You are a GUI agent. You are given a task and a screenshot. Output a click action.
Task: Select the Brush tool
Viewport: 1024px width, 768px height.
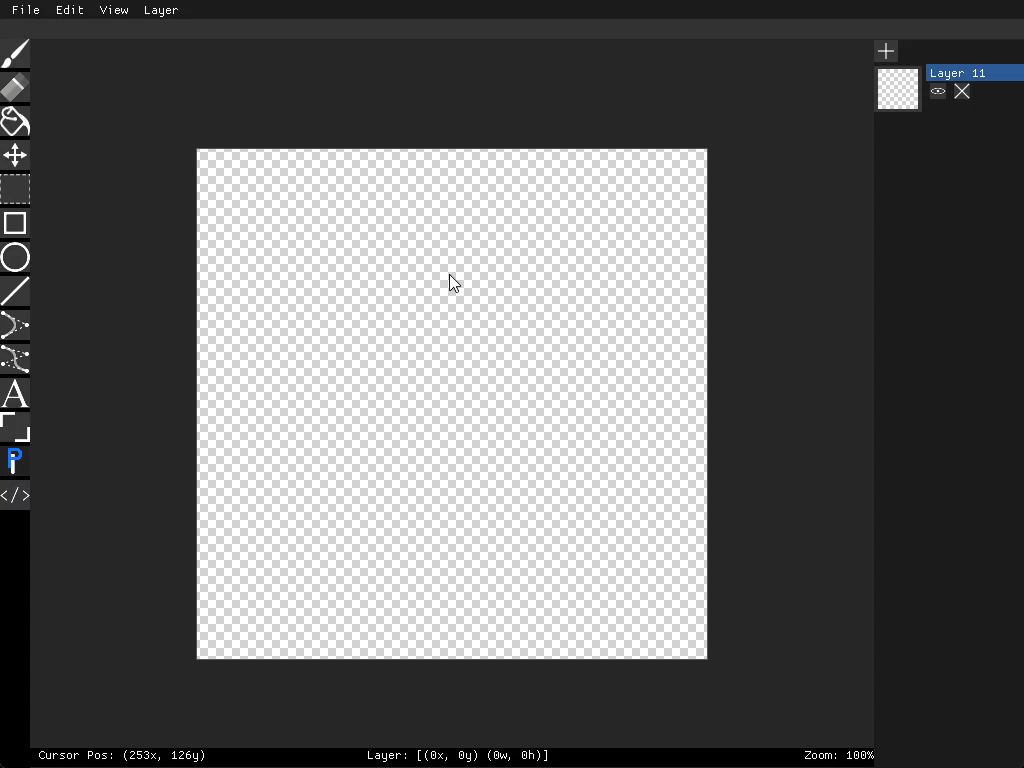pos(15,54)
